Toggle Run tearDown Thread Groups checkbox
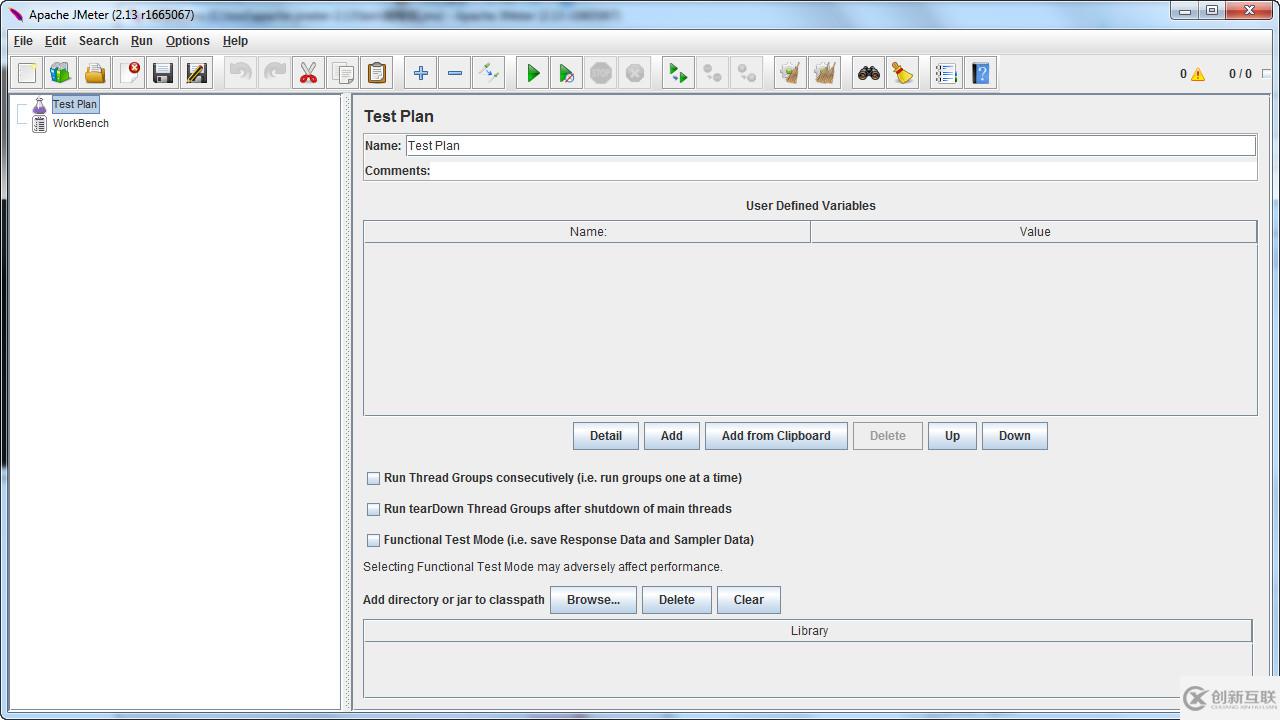Screen dimensions: 1280x720 click(x=374, y=510)
